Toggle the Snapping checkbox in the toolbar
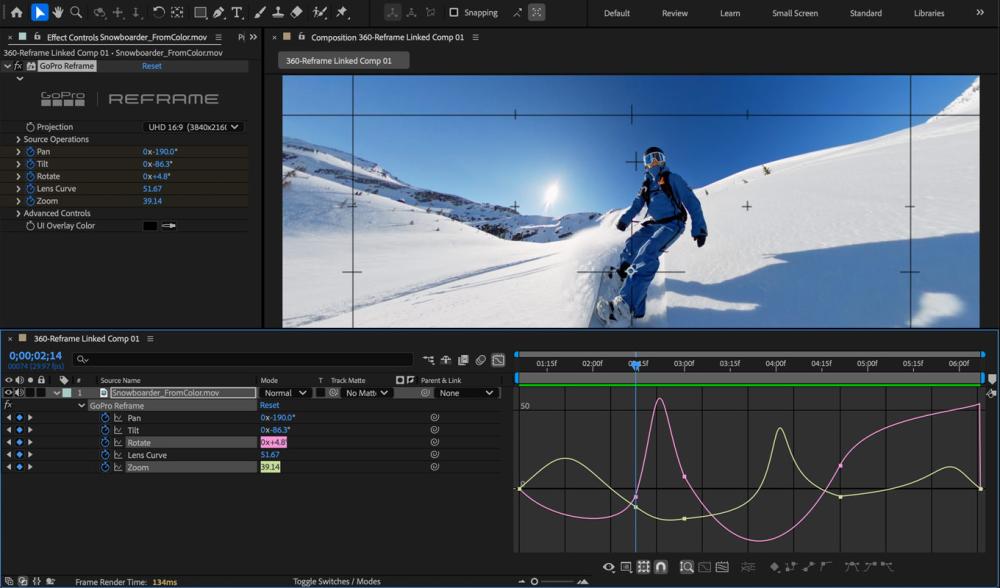Viewport: 1000px width, 588px height. [455, 13]
